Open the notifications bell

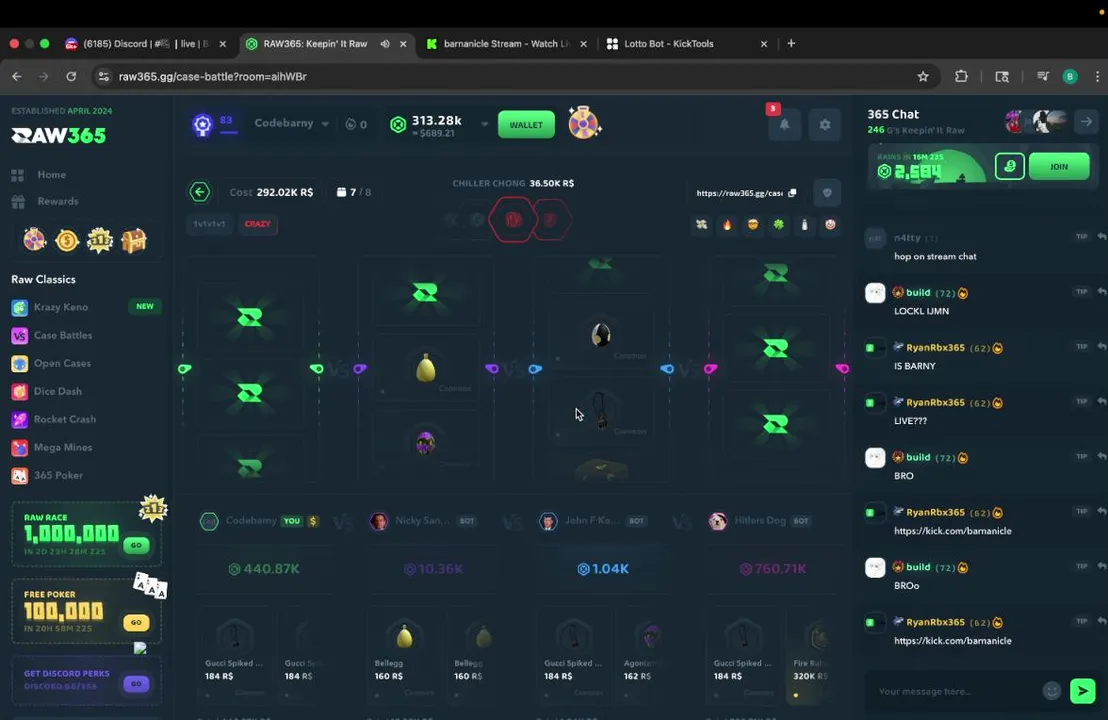coord(784,125)
